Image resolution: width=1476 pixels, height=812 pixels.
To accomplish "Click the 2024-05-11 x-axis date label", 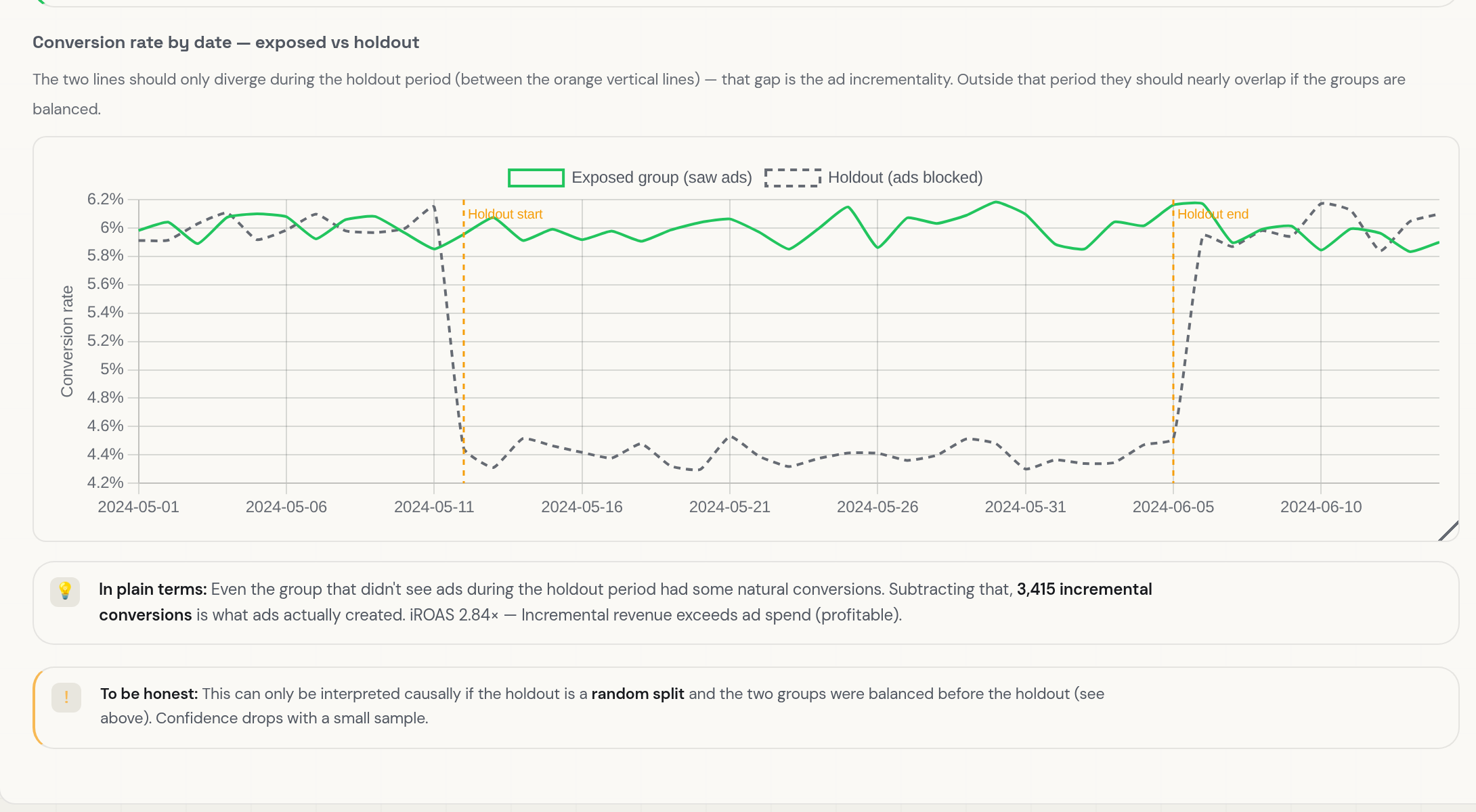I will coord(434,507).
